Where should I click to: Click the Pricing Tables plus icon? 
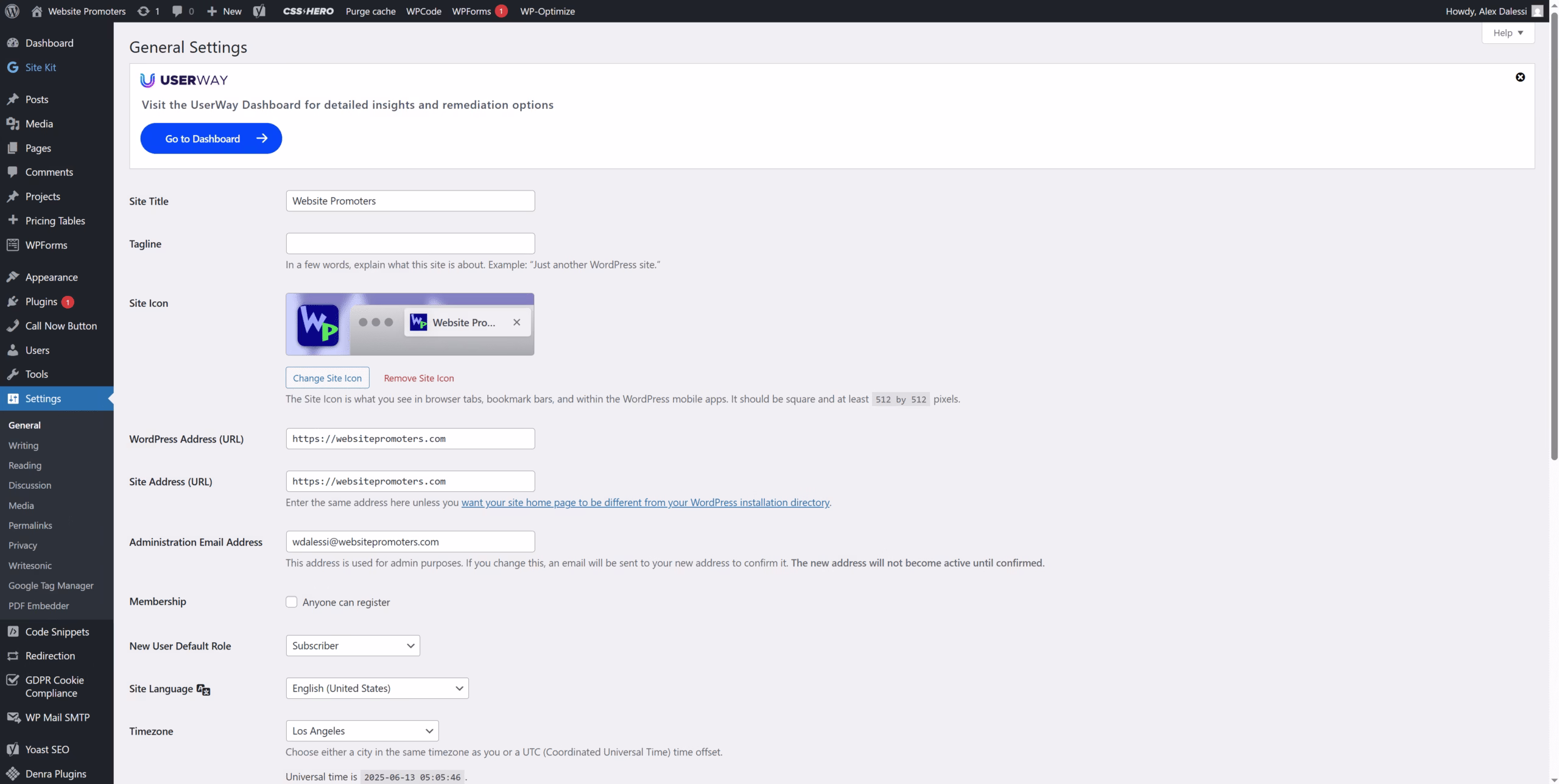(13, 220)
